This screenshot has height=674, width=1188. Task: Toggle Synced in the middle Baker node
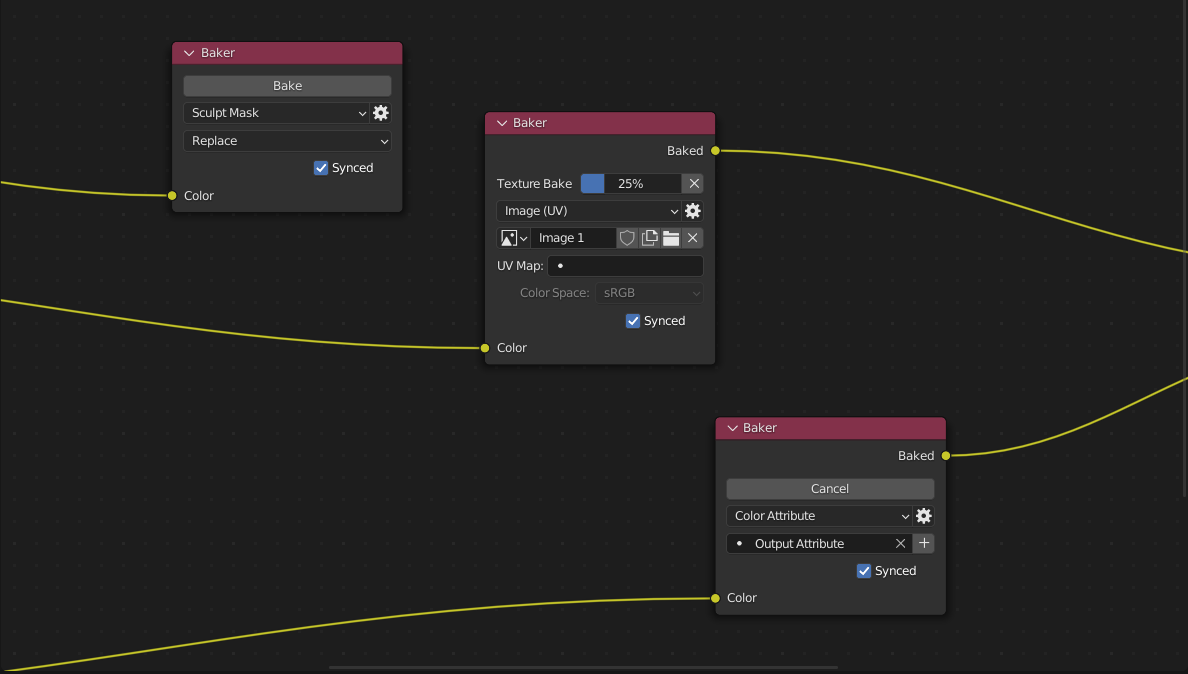point(632,320)
